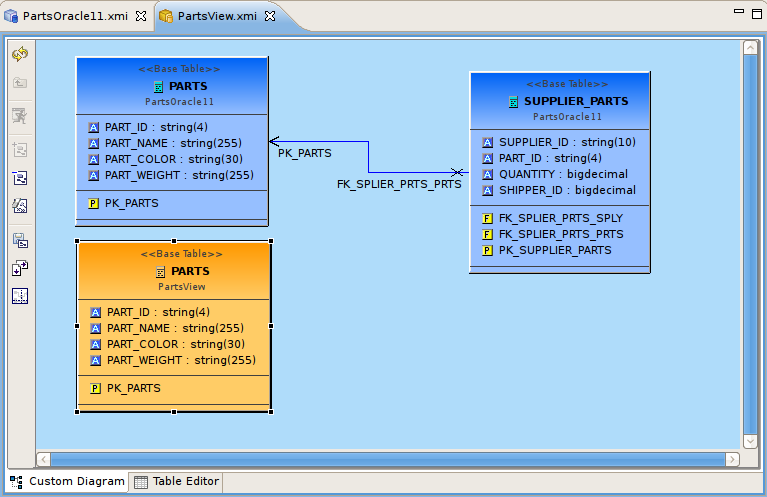Click the vertical scrollbar down arrow

751,441
